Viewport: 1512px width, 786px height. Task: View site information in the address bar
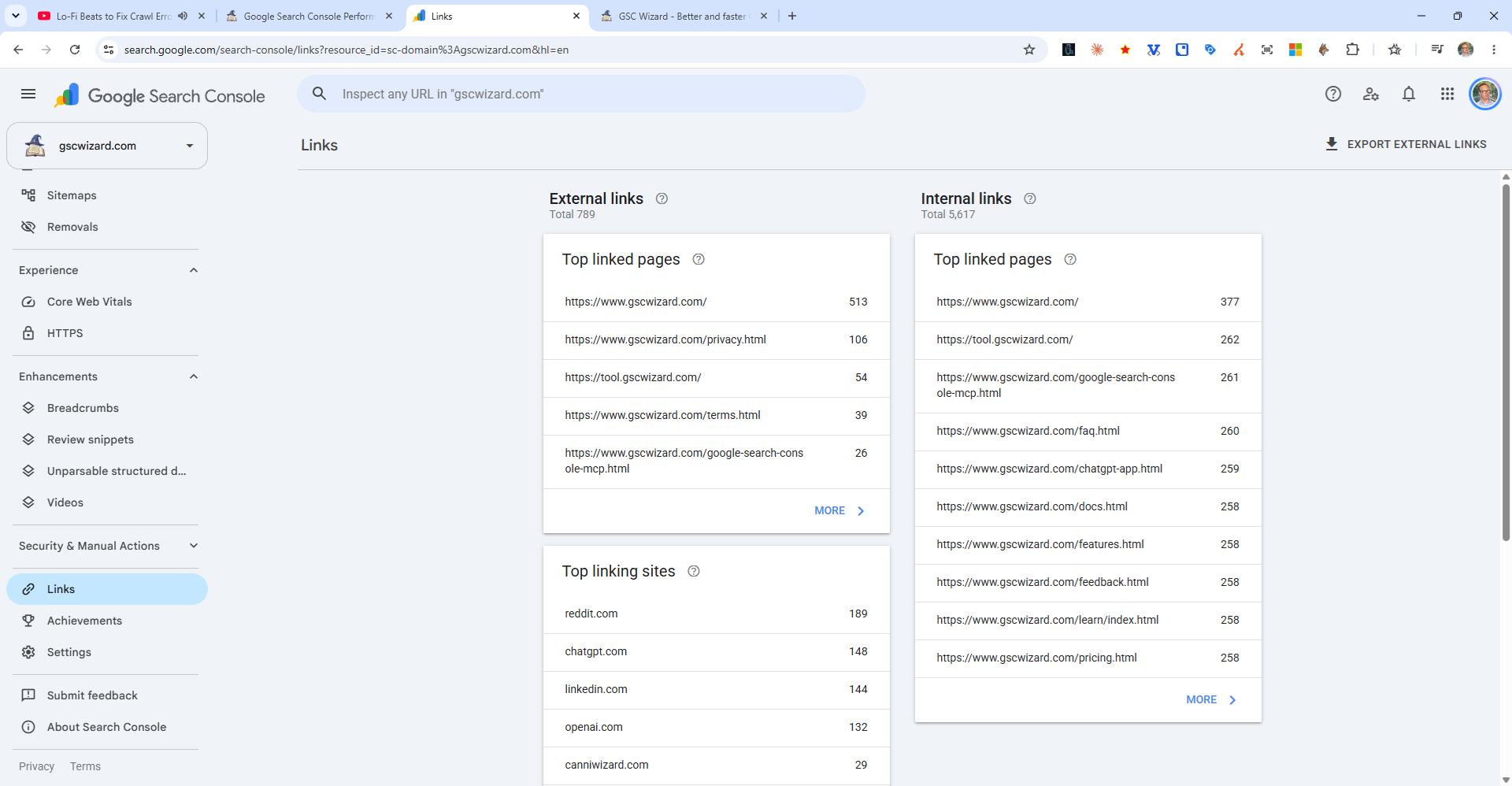(109, 50)
